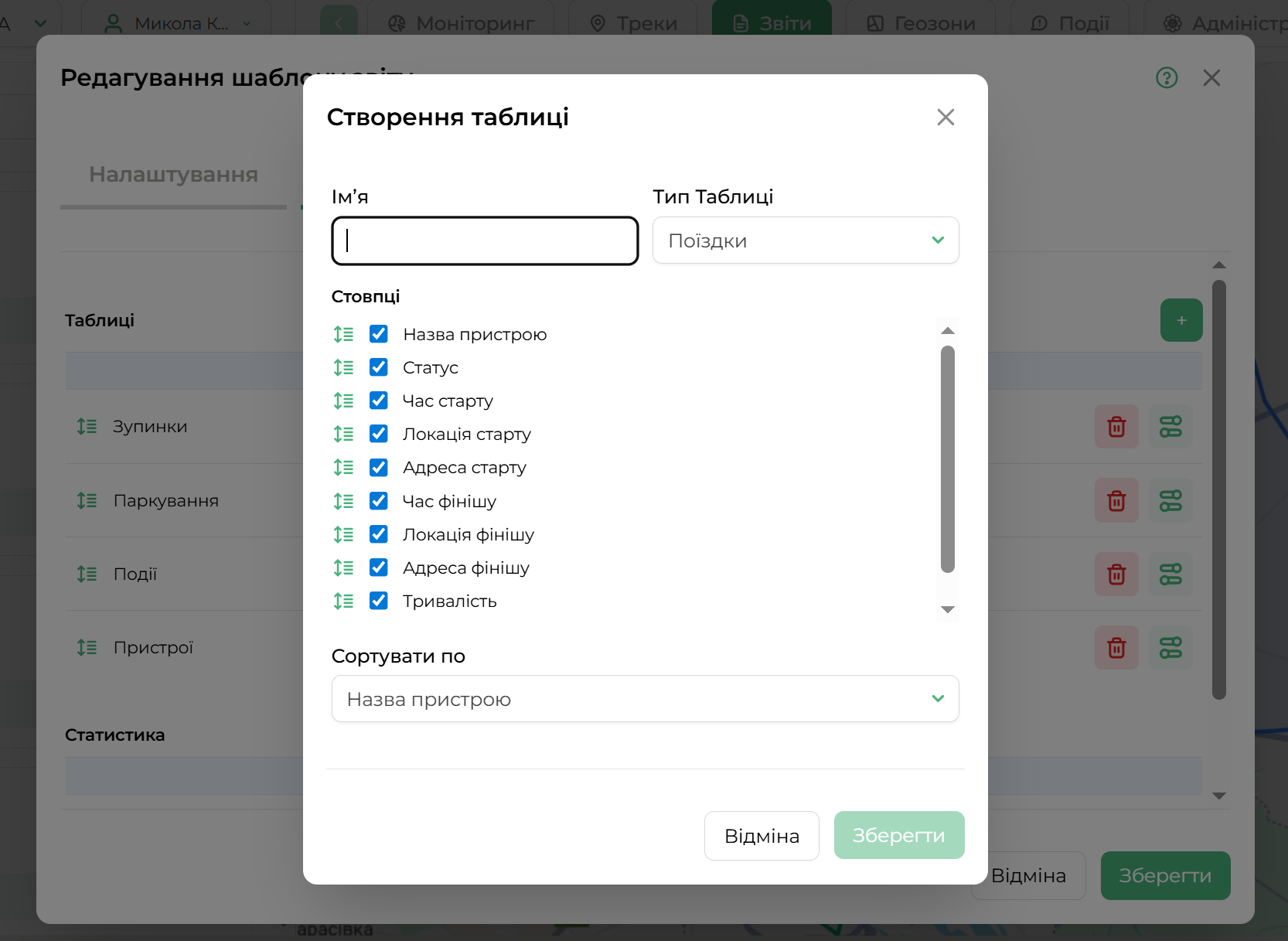Open the Геозони tab
Image resolution: width=1288 pixels, height=941 pixels.
click(x=921, y=23)
